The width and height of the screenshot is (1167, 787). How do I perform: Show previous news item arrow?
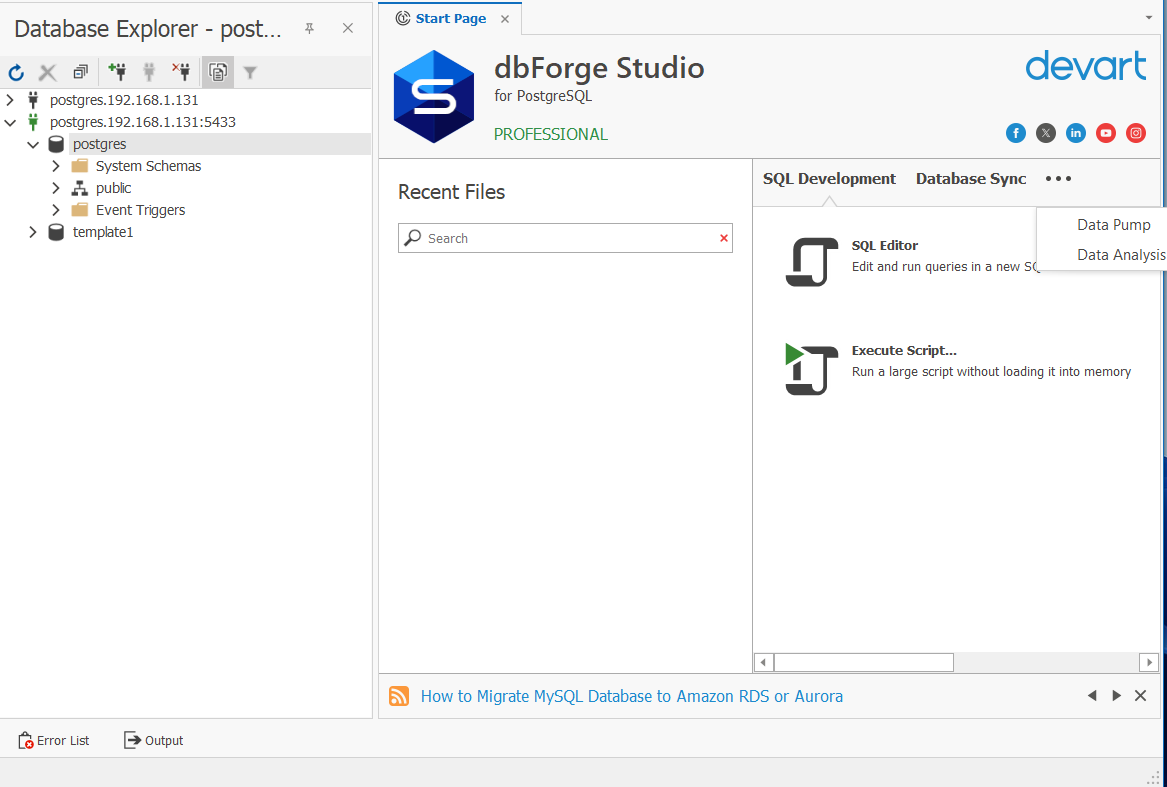click(1092, 695)
